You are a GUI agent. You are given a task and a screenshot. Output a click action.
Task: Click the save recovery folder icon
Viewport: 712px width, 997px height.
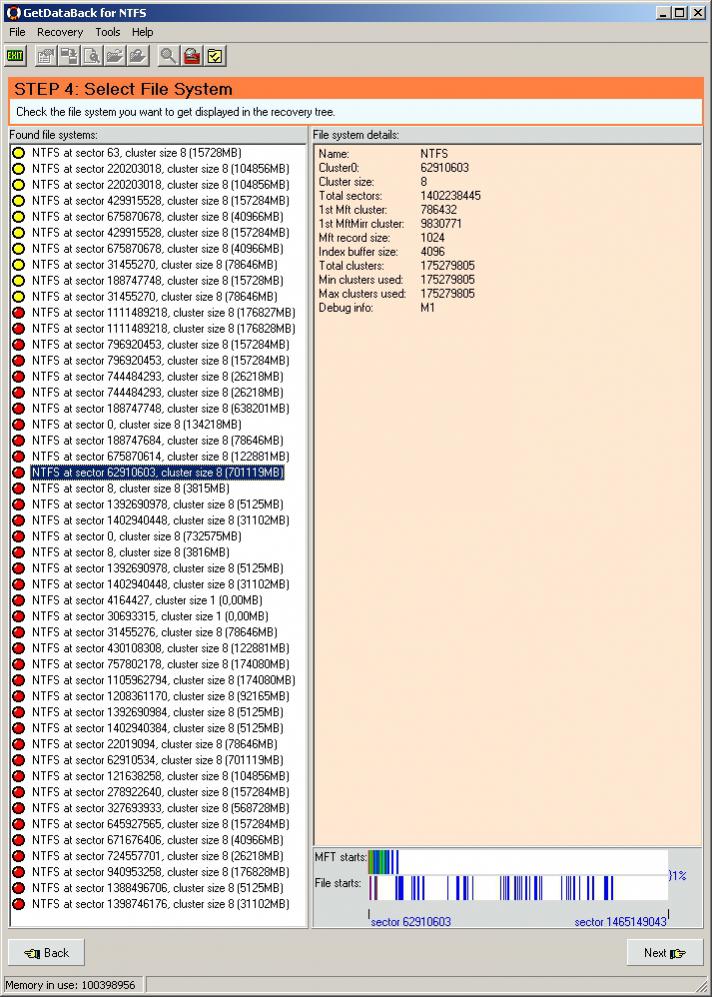click(x=138, y=56)
